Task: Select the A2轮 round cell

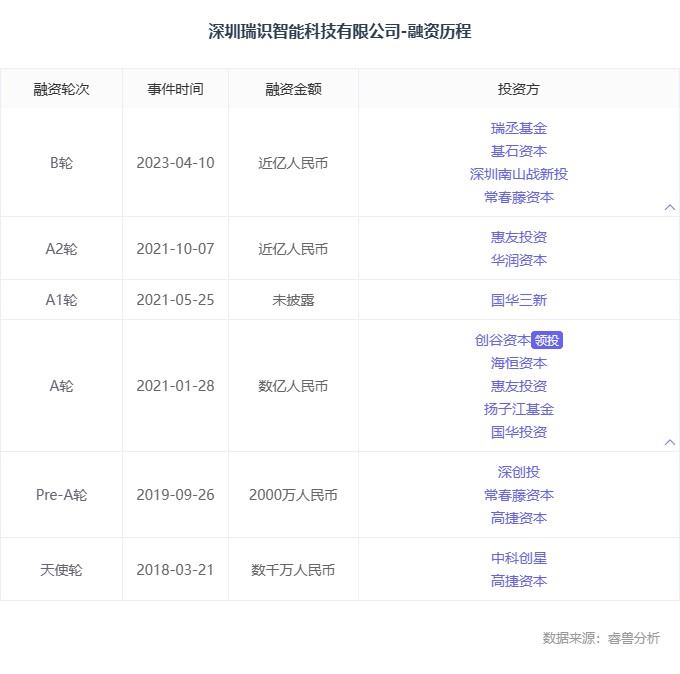Action: (62, 249)
